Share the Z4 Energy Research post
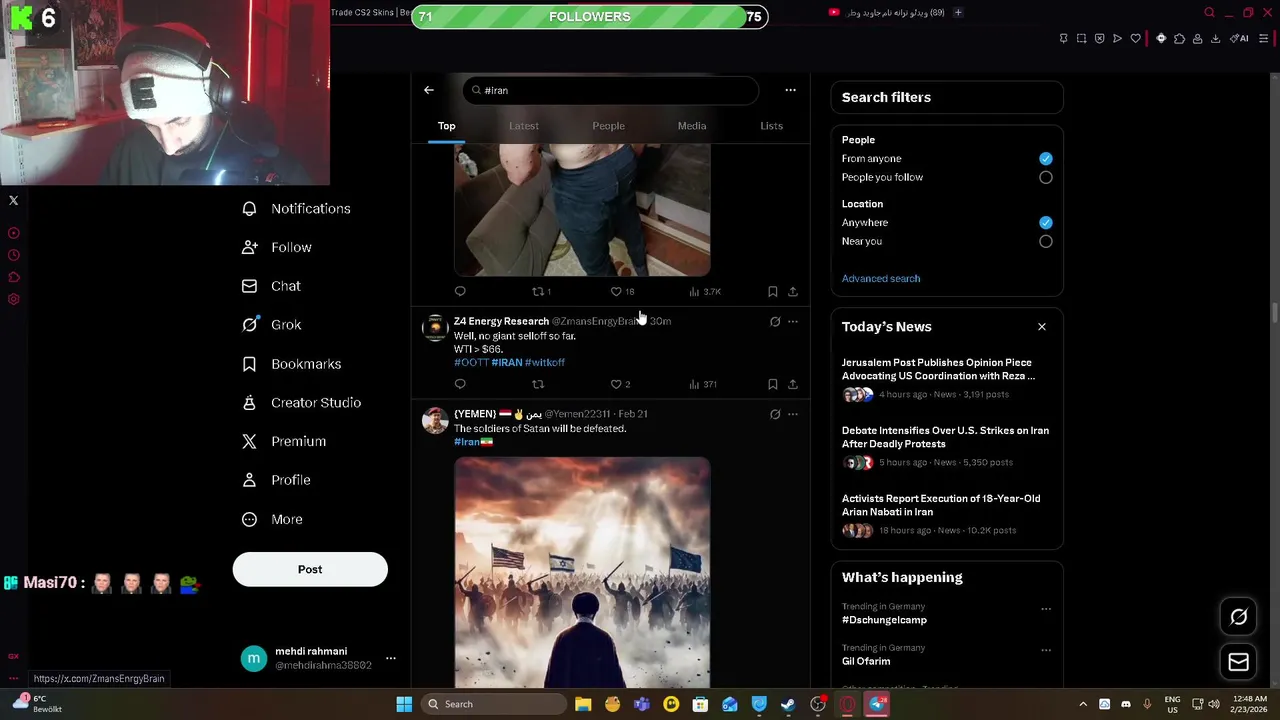This screenshot has width=1280, height=720. (792, 384)
